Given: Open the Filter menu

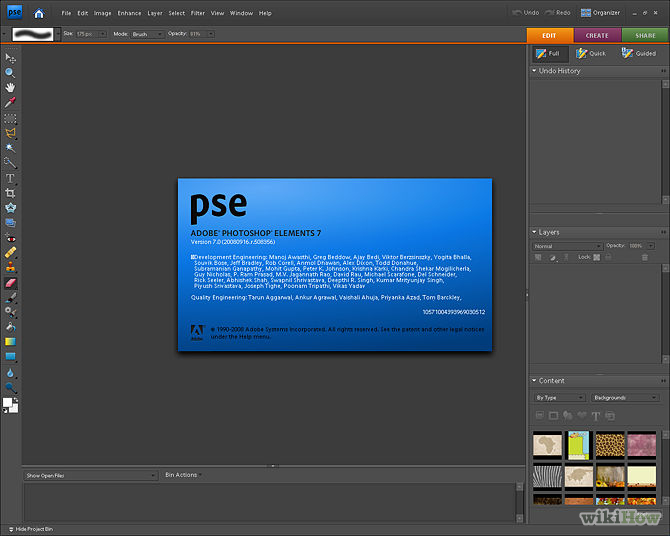Looking at the screenshot, I should 198,13.
